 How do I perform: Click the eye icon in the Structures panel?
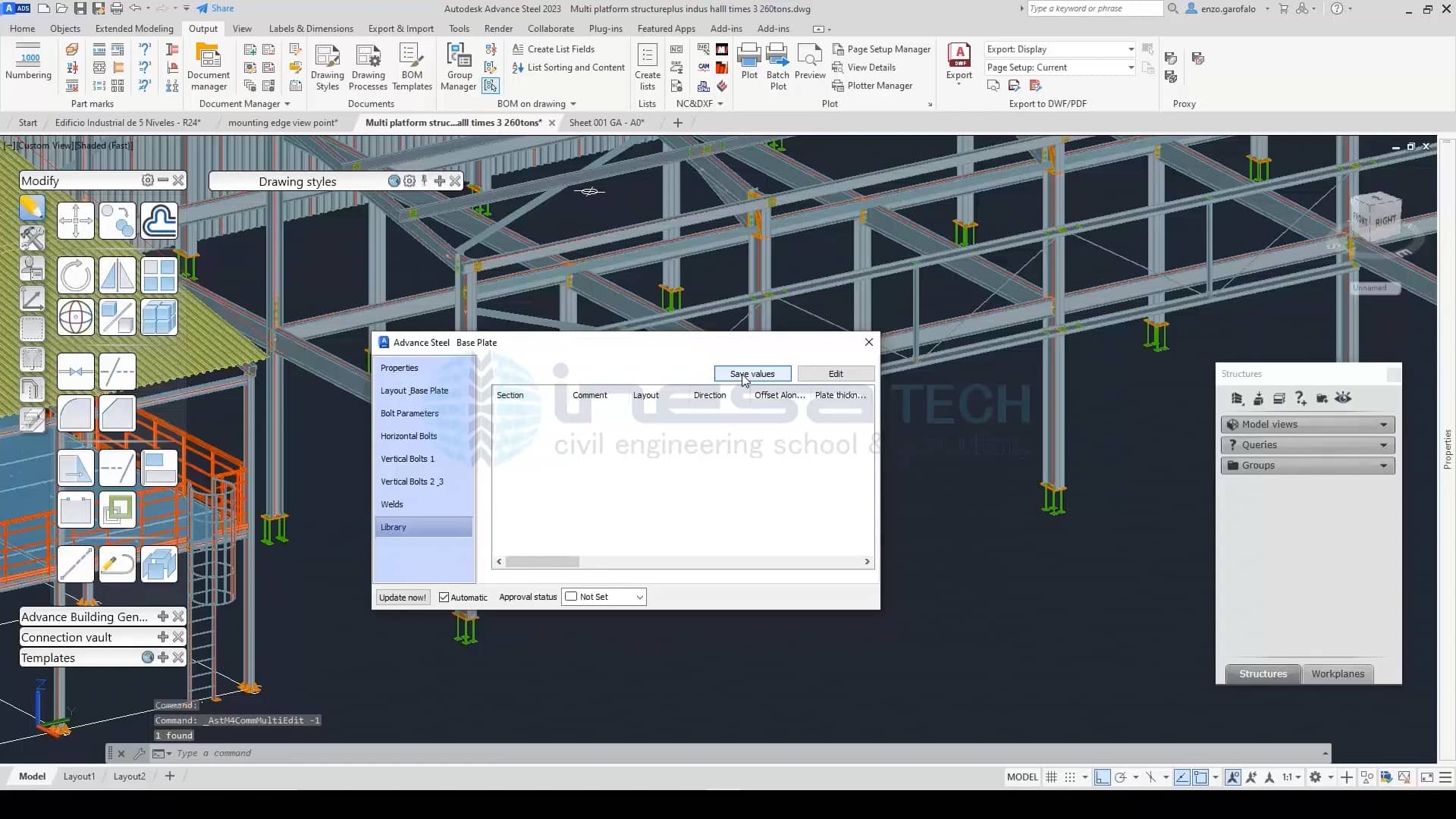tap(1343, 398)
